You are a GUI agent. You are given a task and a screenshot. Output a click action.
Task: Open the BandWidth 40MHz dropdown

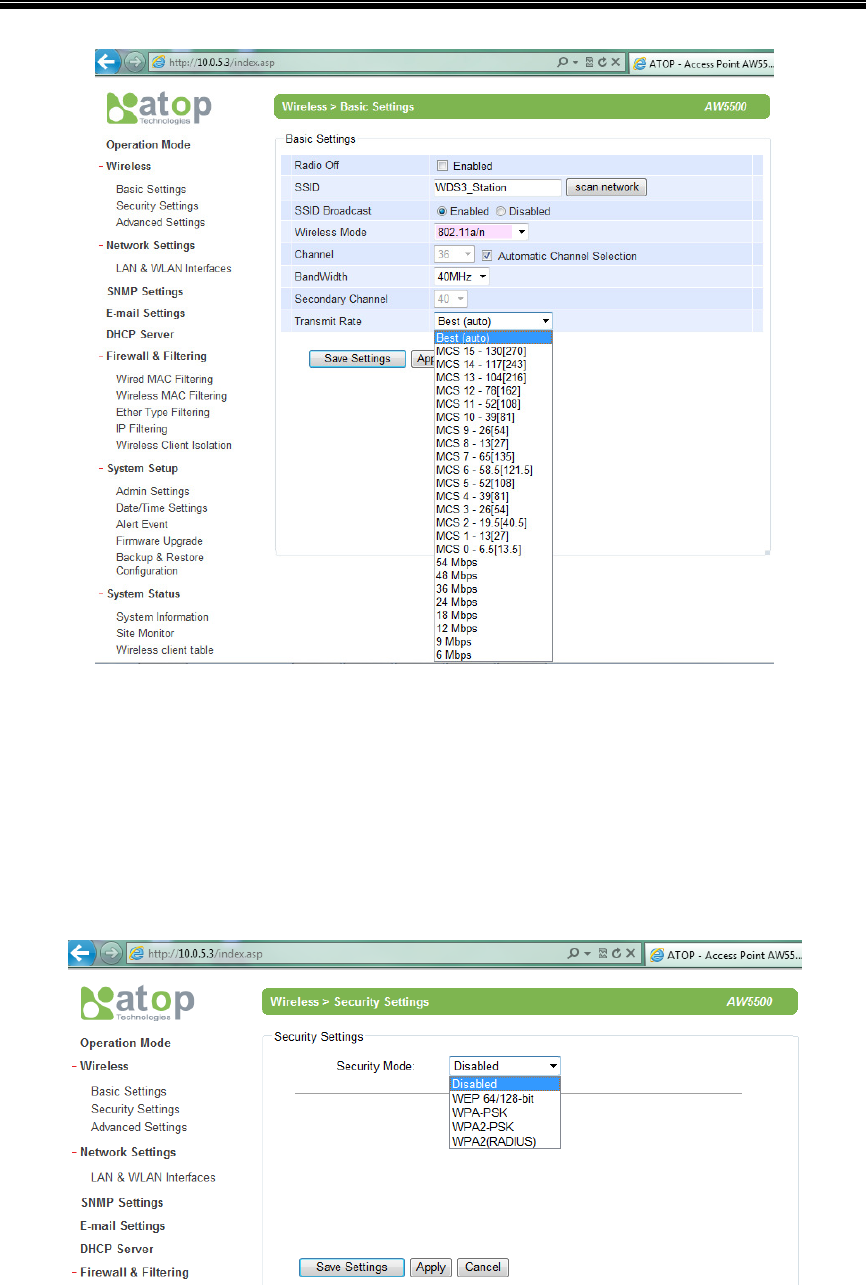pos(462,276)
